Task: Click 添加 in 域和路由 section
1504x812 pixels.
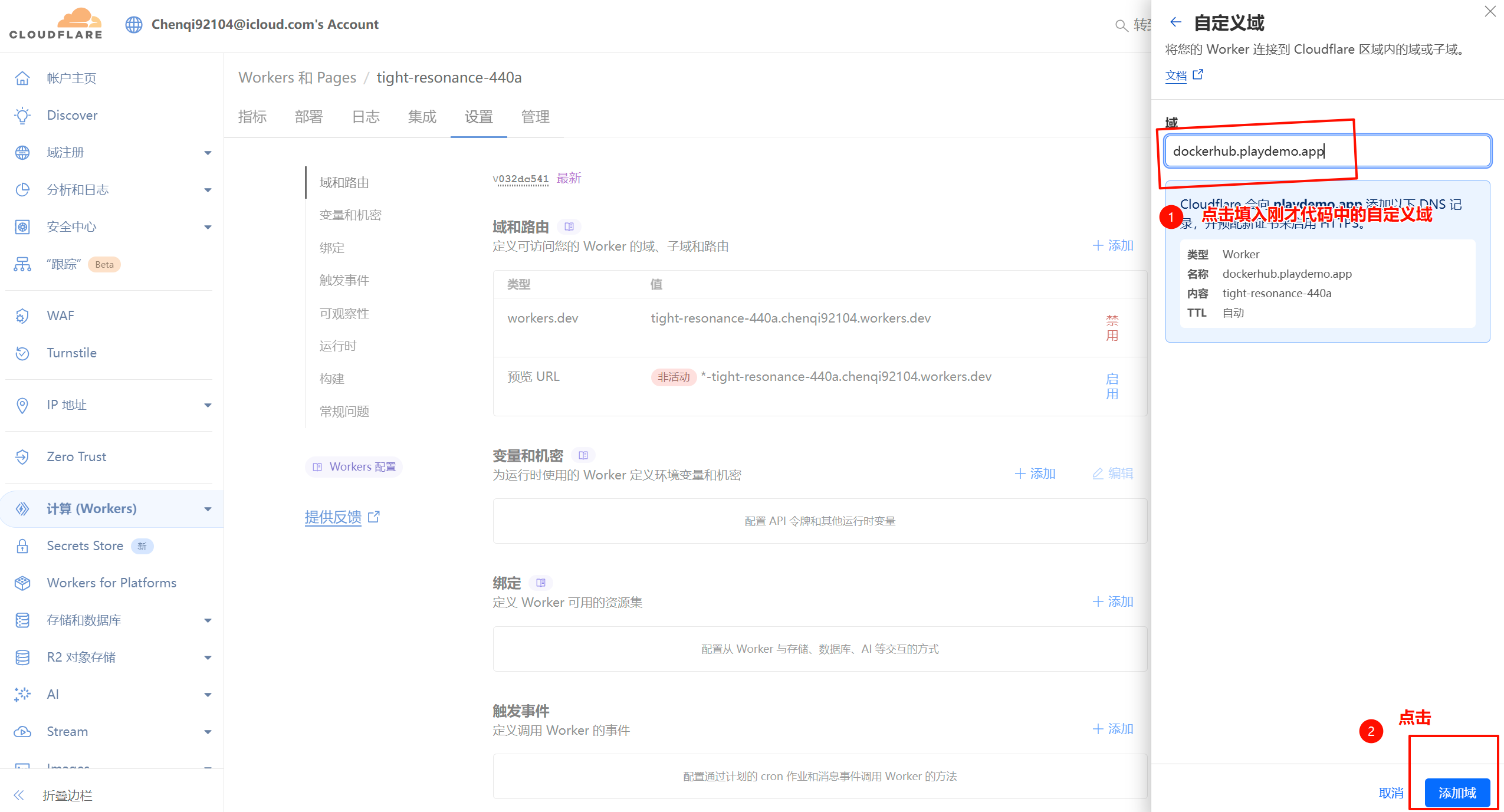Action: pos(1113,245)
